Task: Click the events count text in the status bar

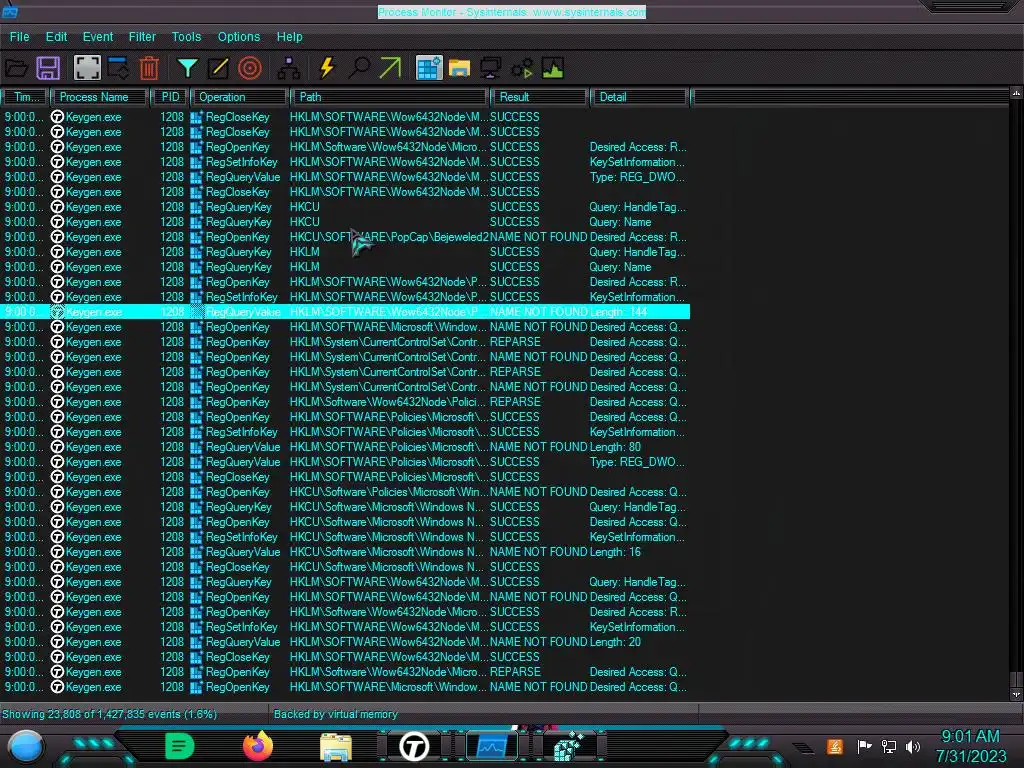Action: pyautogui.click(x=110, y=714)
